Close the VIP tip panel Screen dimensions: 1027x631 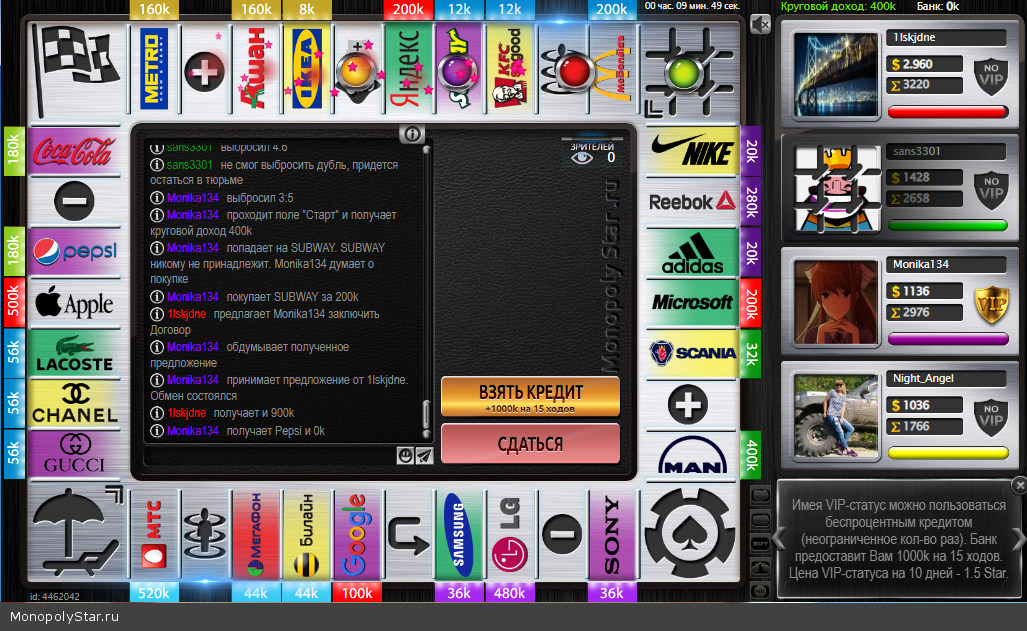[1019, 485]
